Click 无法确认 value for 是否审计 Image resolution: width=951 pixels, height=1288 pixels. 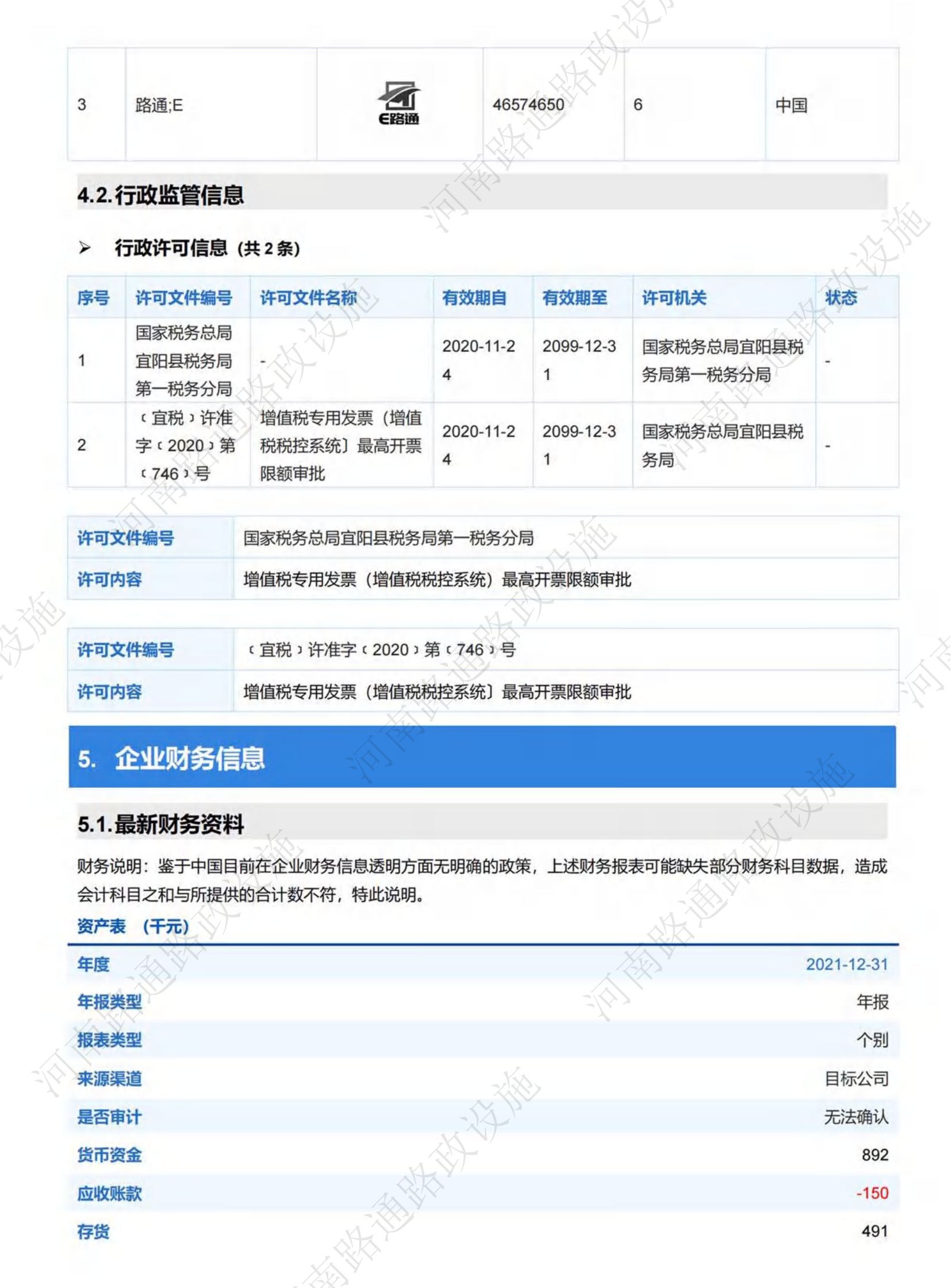(x=856, y=1117)
